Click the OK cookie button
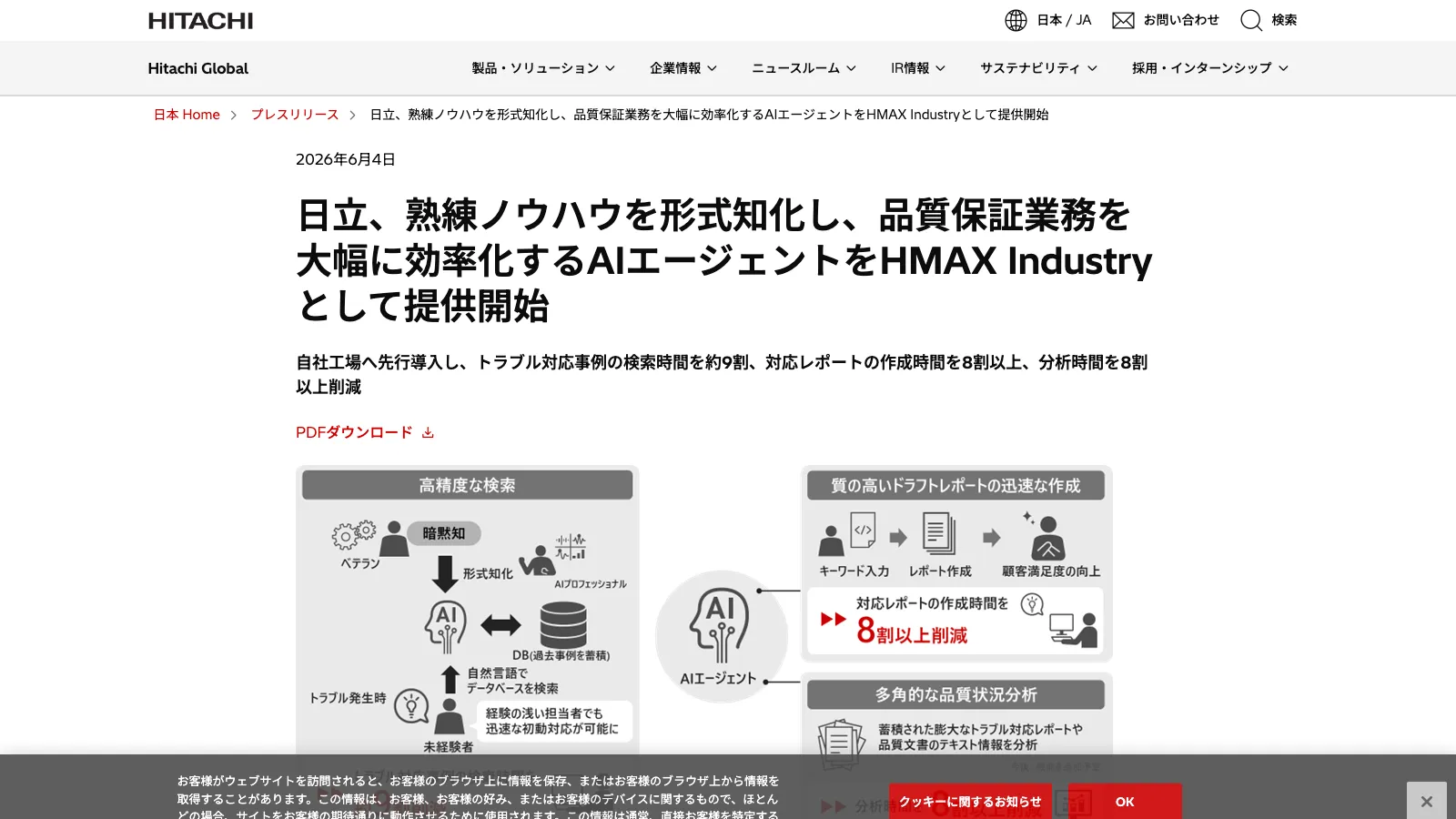Image resolution: width=1456 pixels, height=819 pixels. tap(1125, 802)
